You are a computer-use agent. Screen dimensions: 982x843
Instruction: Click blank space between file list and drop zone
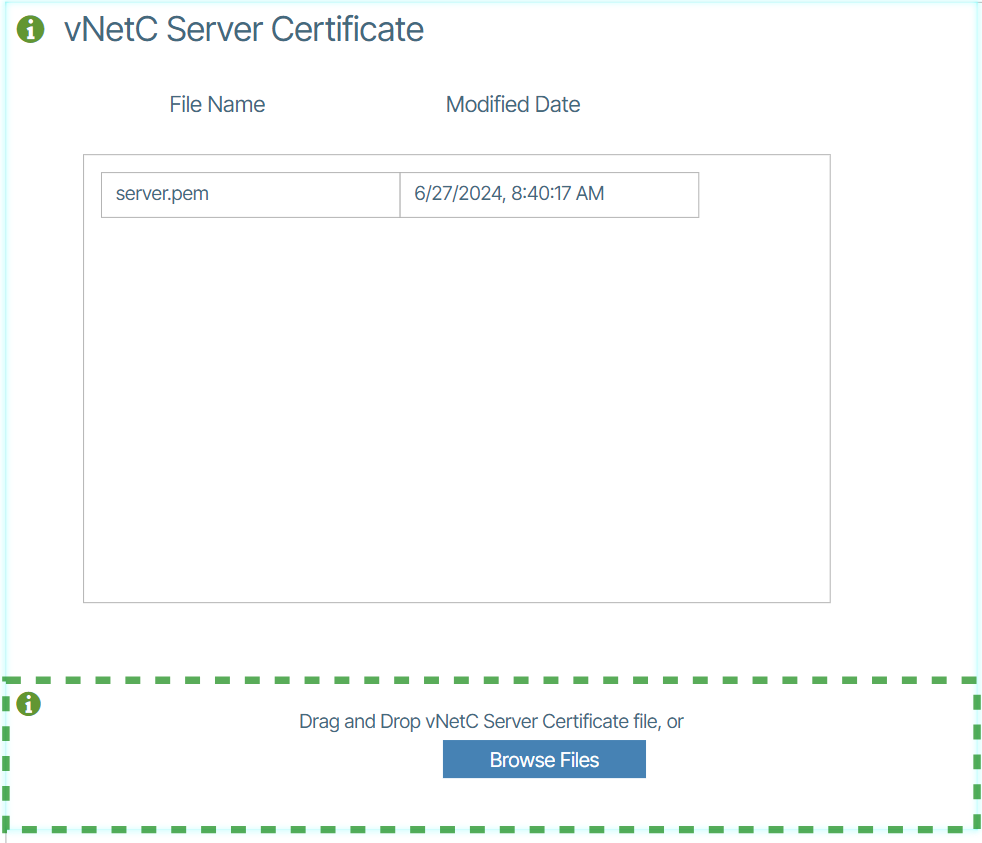(456, 640)
